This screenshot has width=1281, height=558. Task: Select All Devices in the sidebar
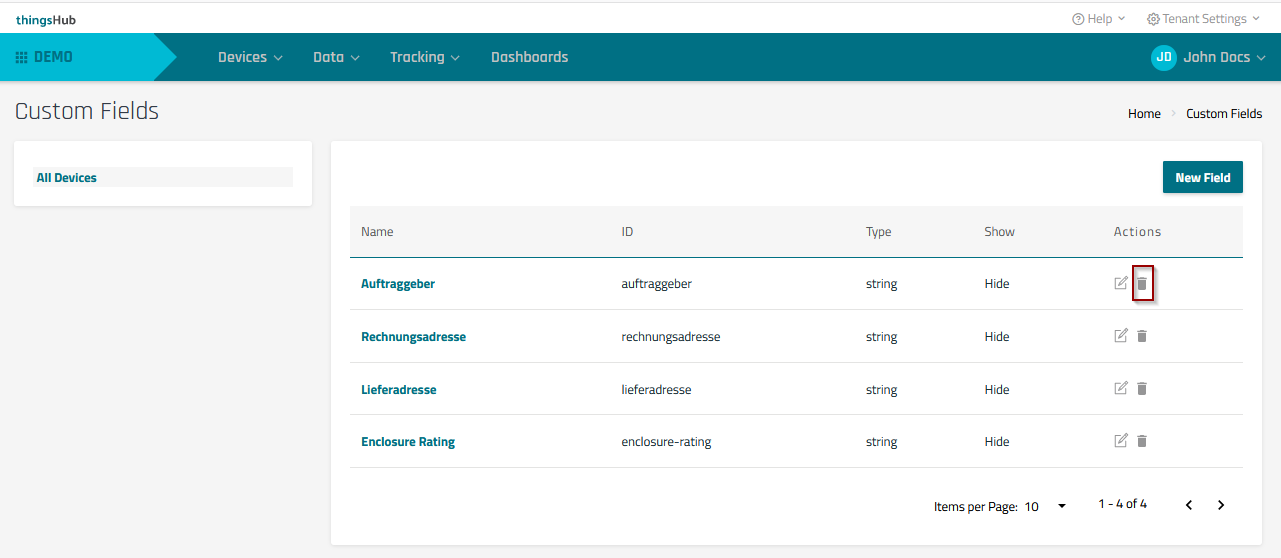[67, 178]
